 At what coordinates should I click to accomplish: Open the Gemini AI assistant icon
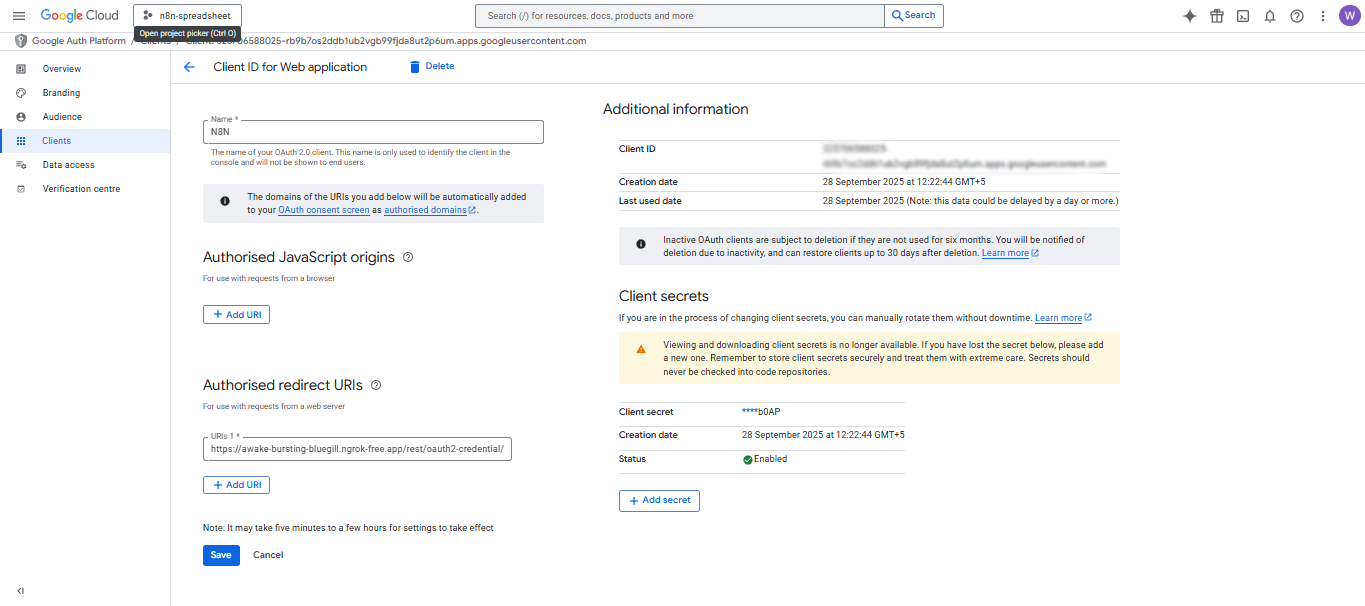click(1189, 15)
